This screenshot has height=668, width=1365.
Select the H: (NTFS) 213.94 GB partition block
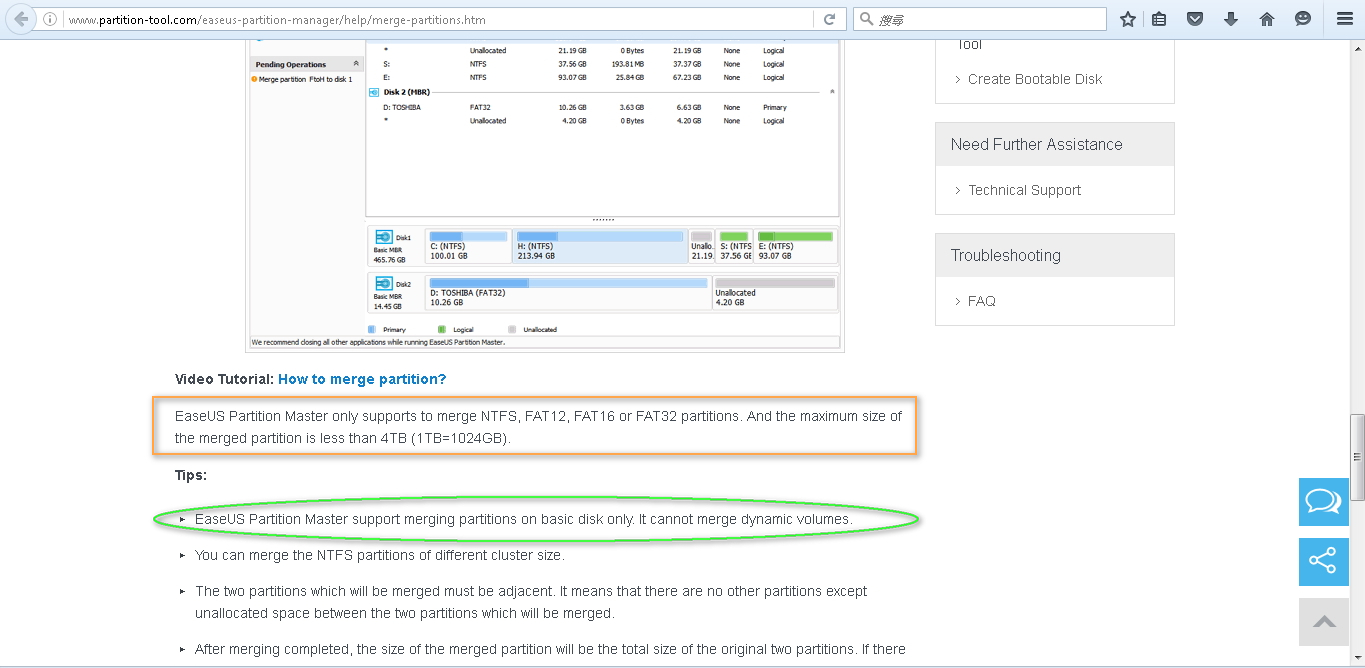click(600, 246)
